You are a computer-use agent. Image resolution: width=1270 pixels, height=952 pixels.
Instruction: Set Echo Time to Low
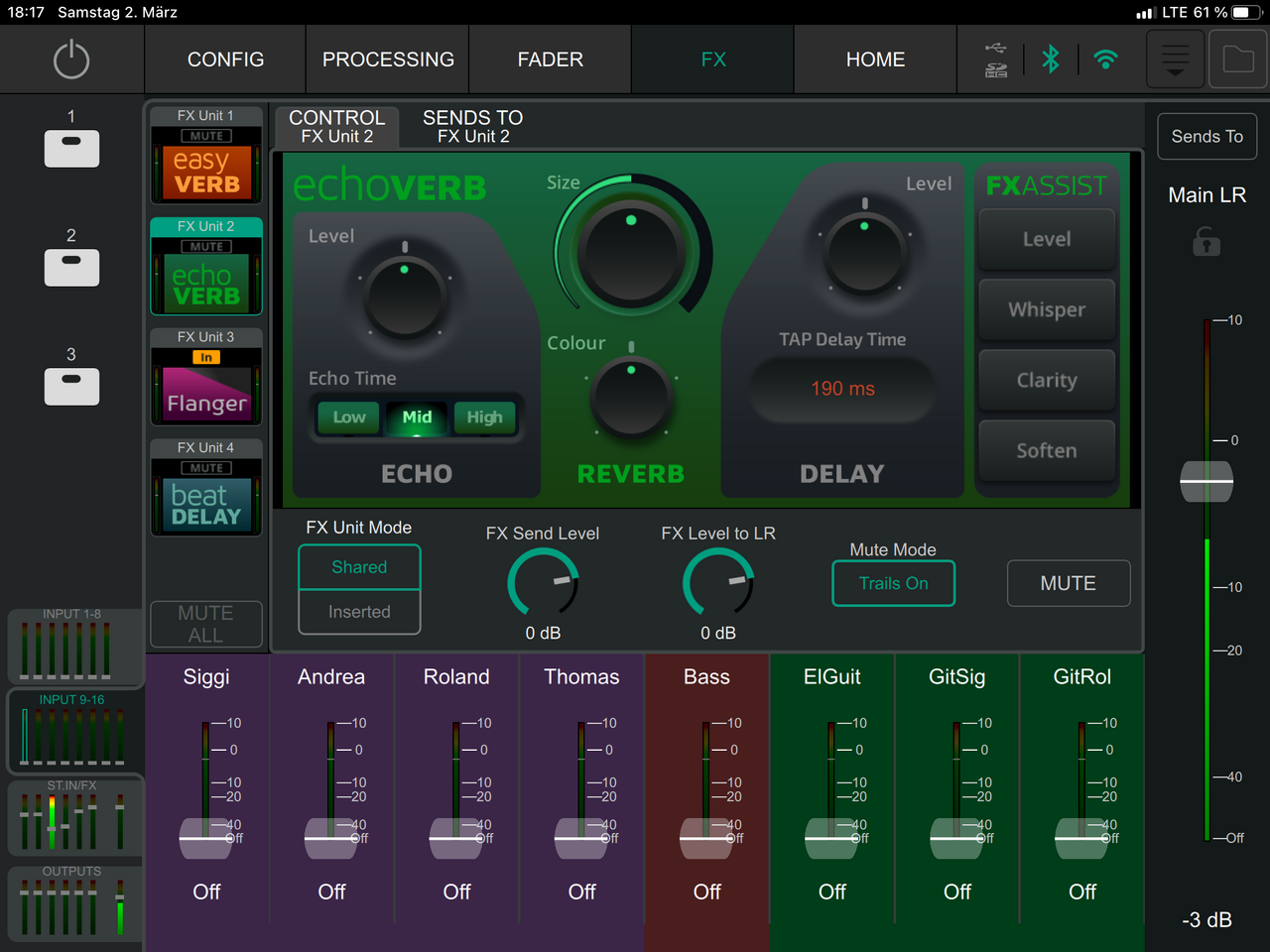348,417
